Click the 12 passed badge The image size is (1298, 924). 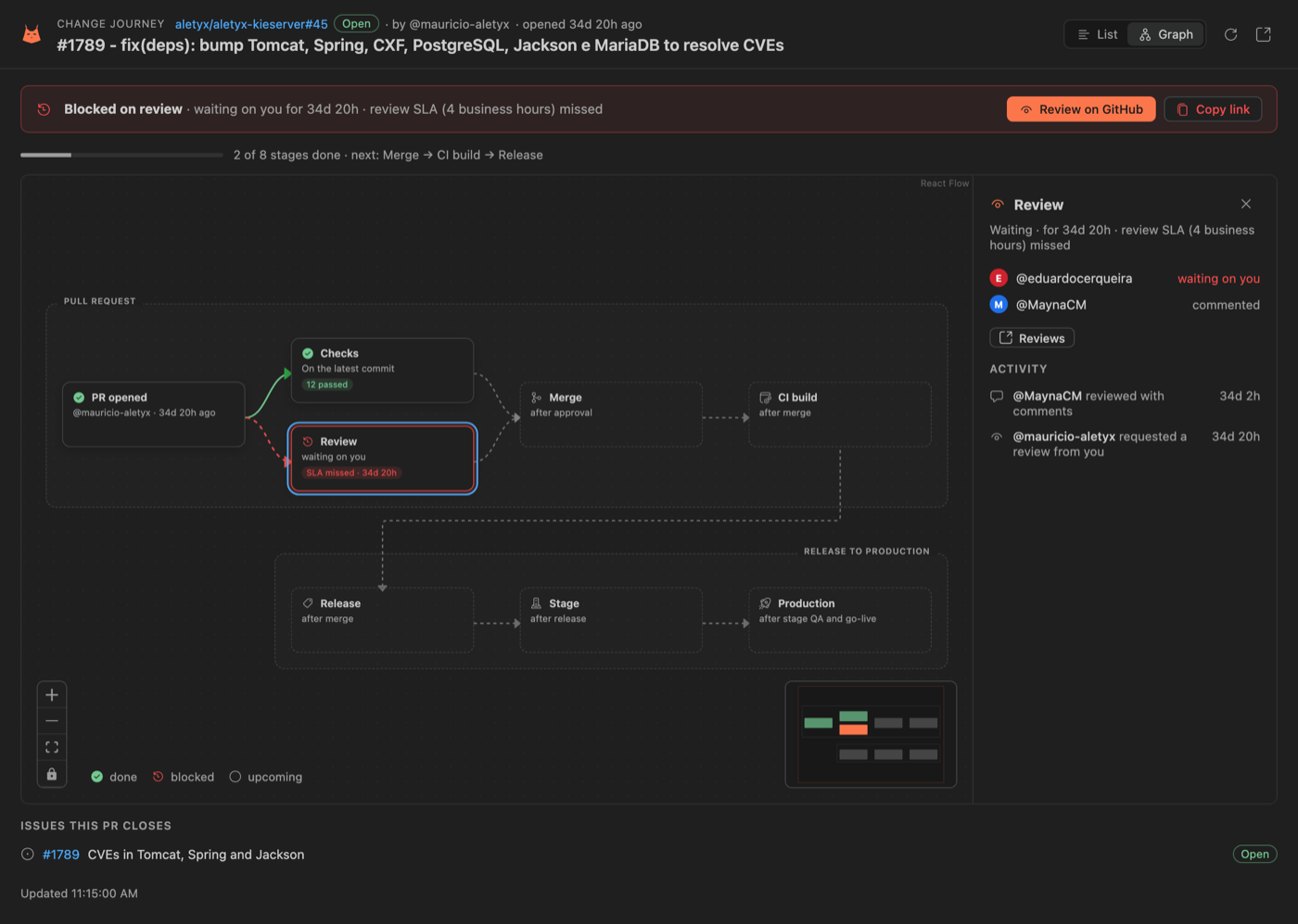pyautogui.click(x=327, y=385)
